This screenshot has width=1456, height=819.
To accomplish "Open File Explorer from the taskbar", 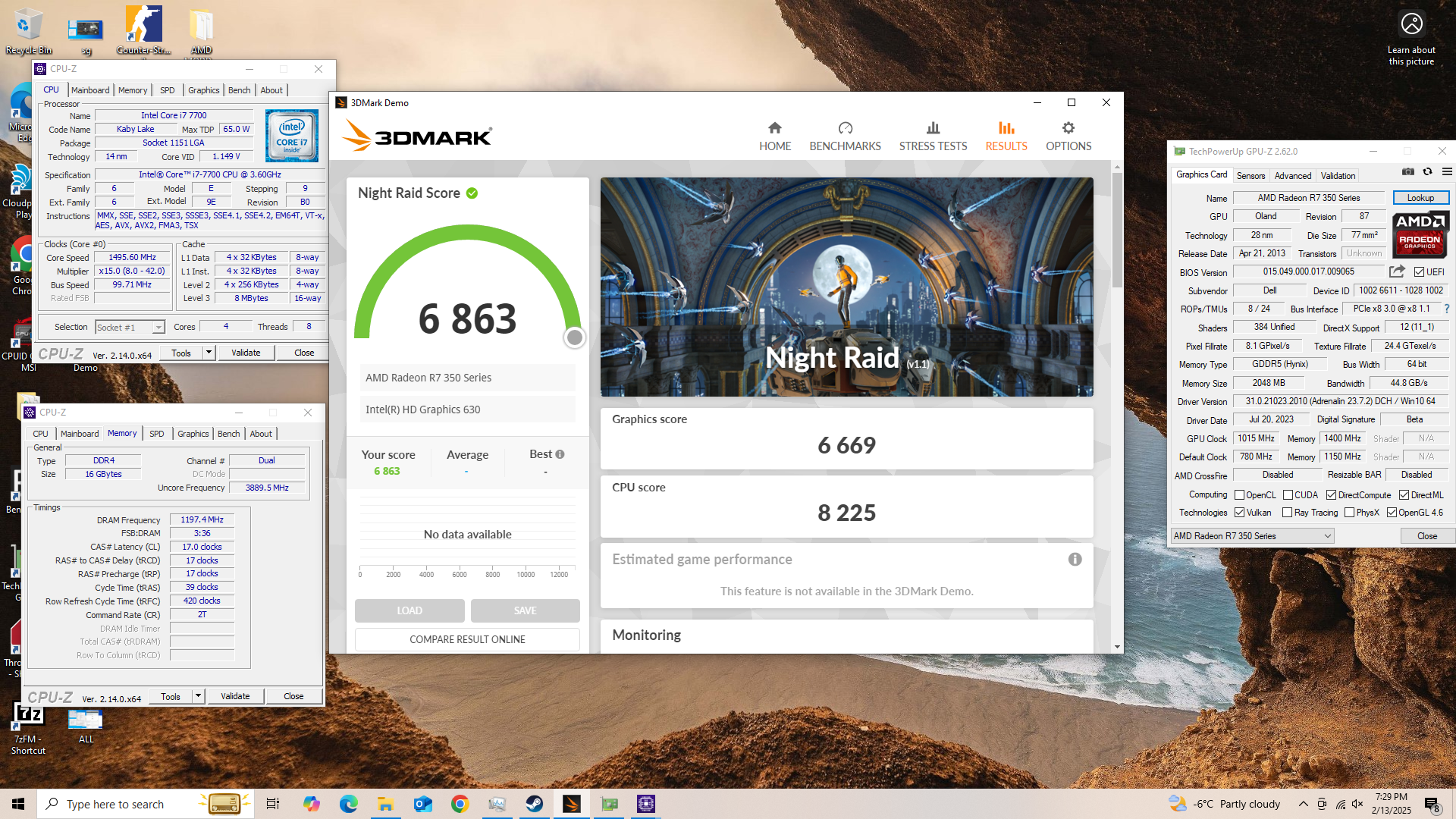I will click(385, 804).
